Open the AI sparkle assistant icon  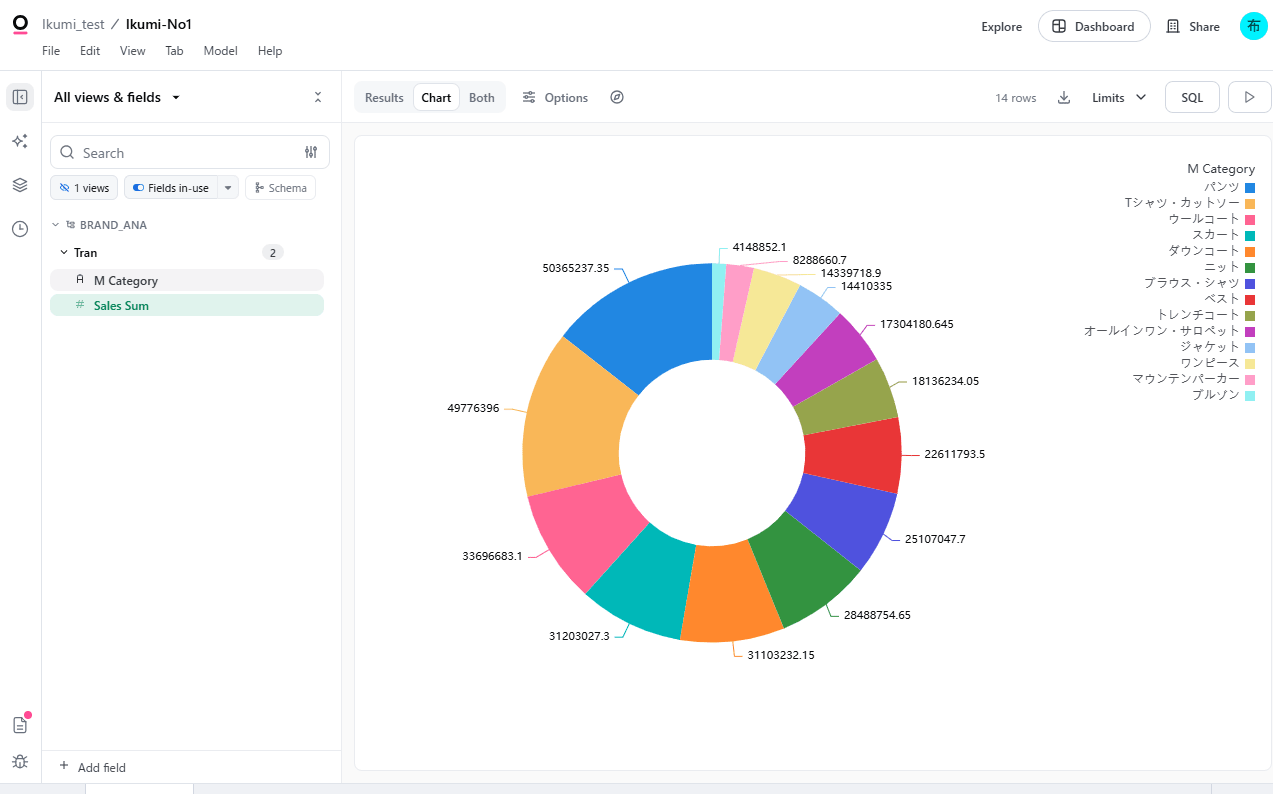click(x=20, y=141)
